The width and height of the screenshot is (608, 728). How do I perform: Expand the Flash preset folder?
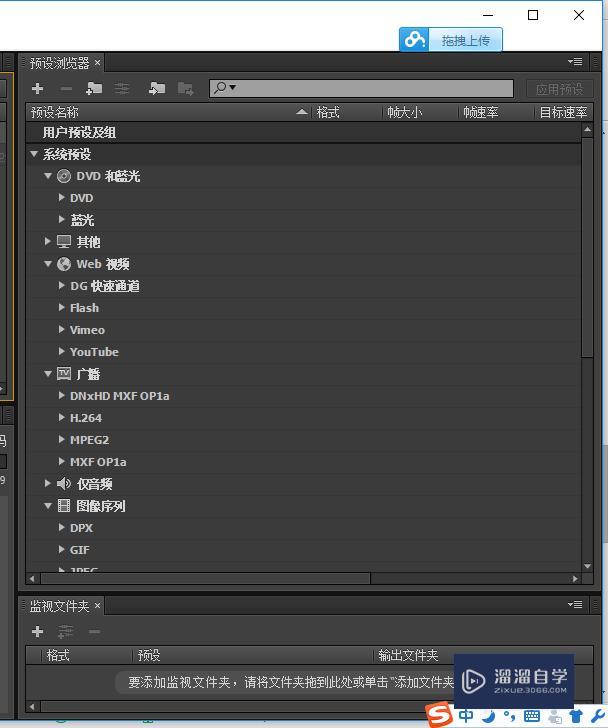point(61,307)
